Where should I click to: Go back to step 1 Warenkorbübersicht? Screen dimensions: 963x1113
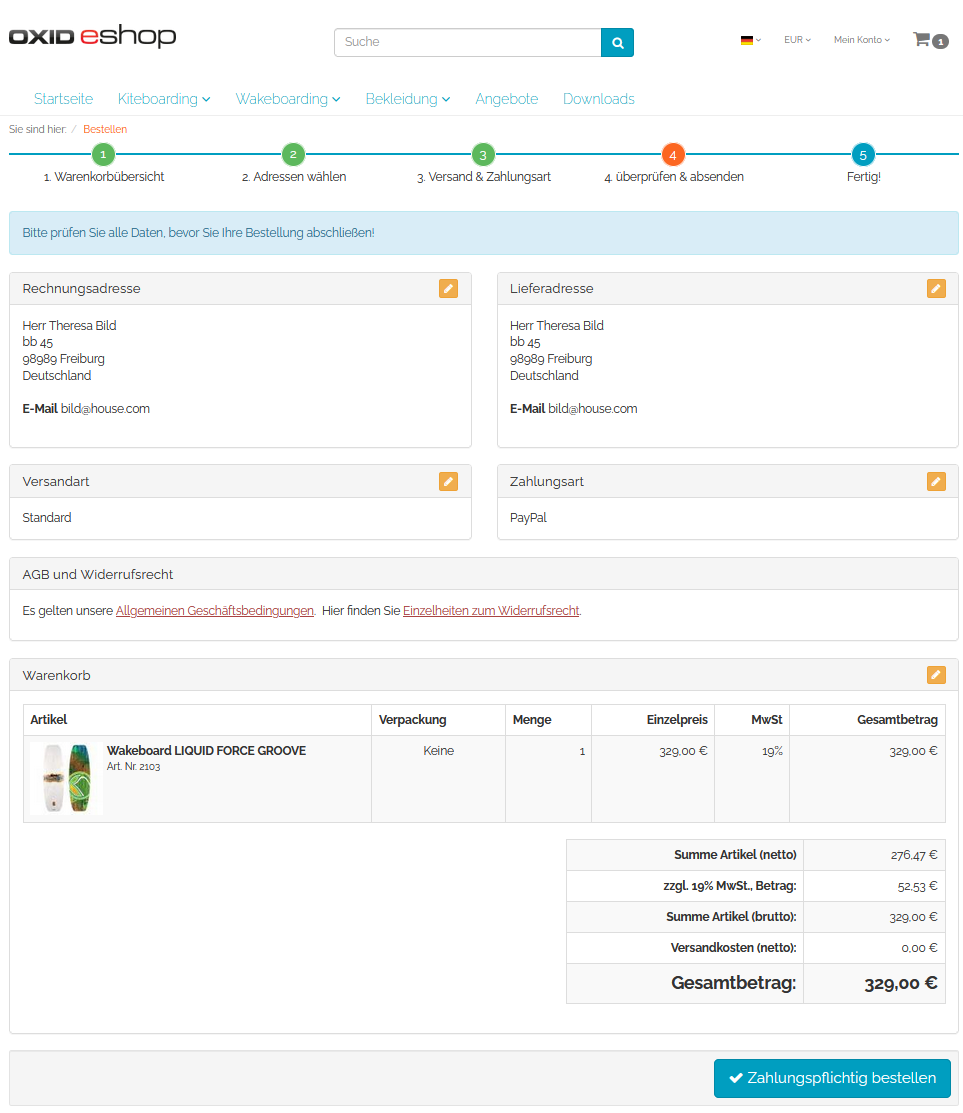point(103,155)
